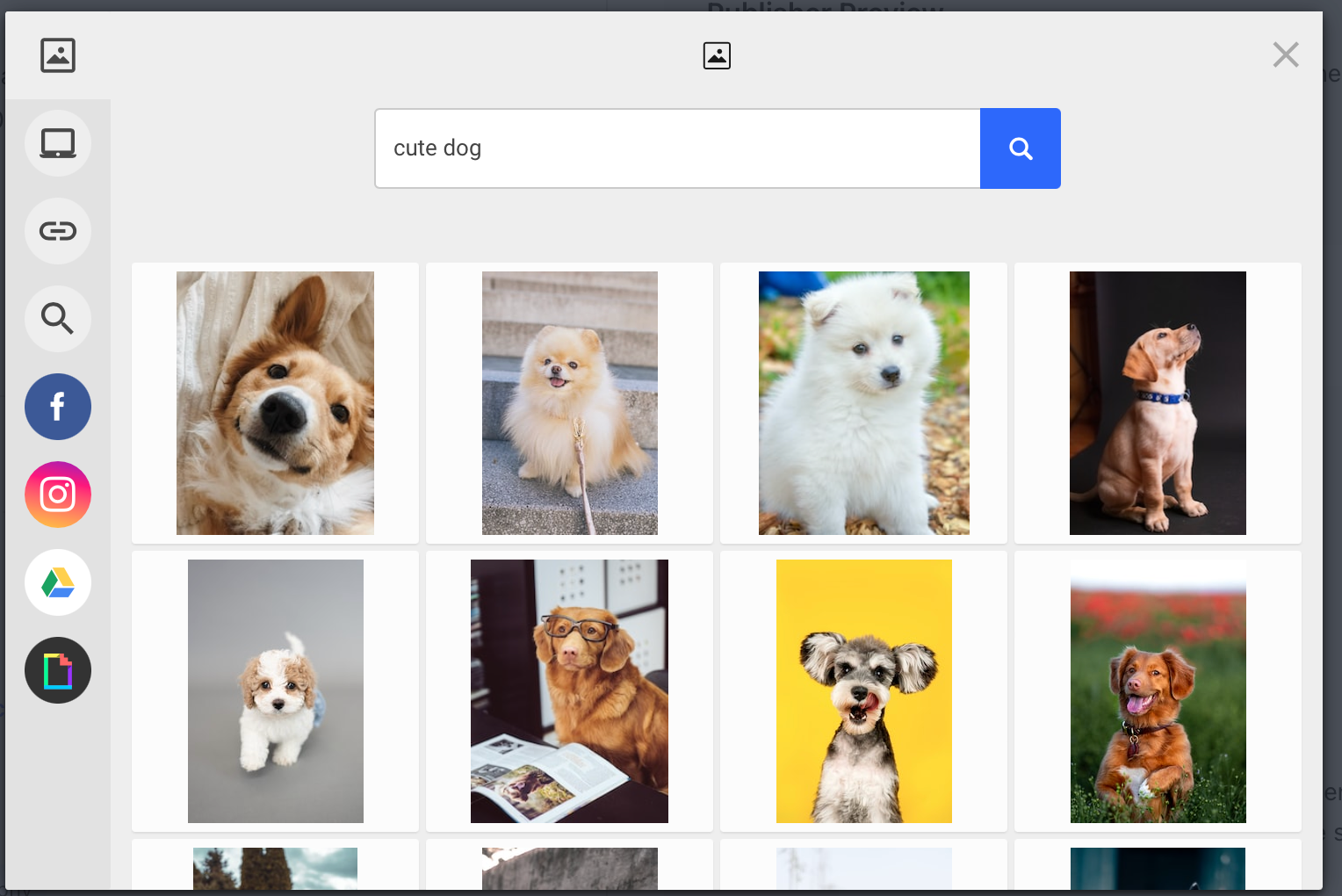This screenshot has height=896, width=1342.
Task: Import images from Facebook
Action: (x=58, y=407)
